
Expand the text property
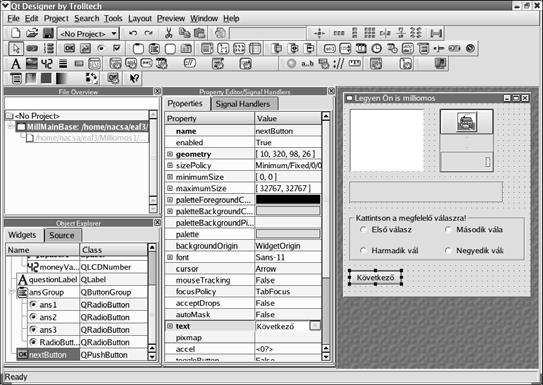point(170,326)
